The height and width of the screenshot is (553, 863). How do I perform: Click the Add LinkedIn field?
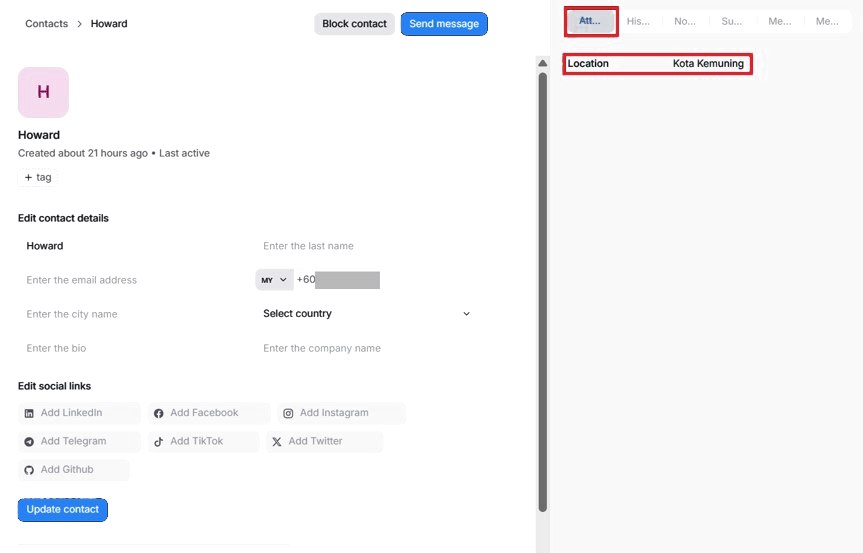tap(79, 413)
